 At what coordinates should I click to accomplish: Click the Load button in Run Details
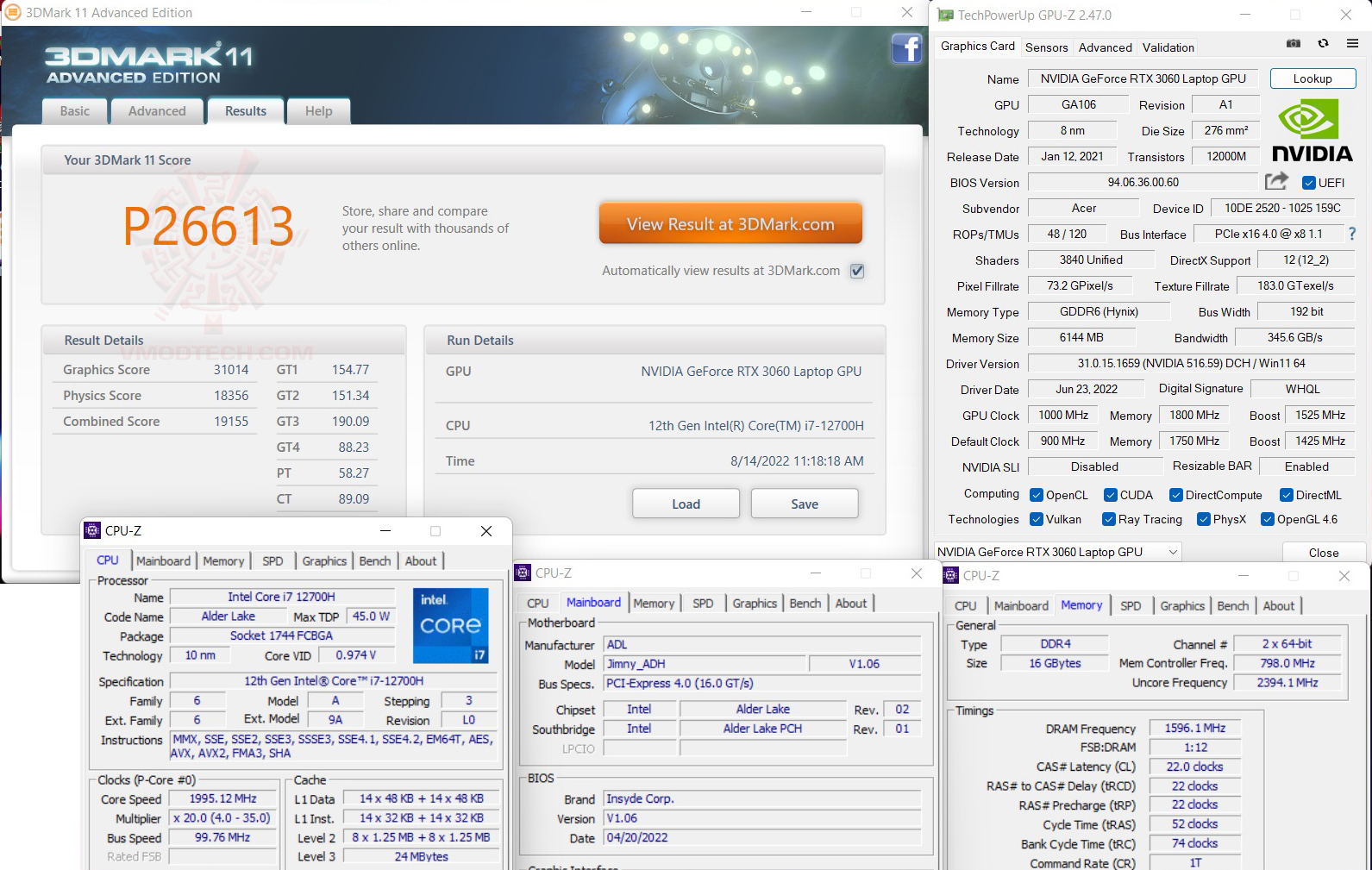coord(686,504)
